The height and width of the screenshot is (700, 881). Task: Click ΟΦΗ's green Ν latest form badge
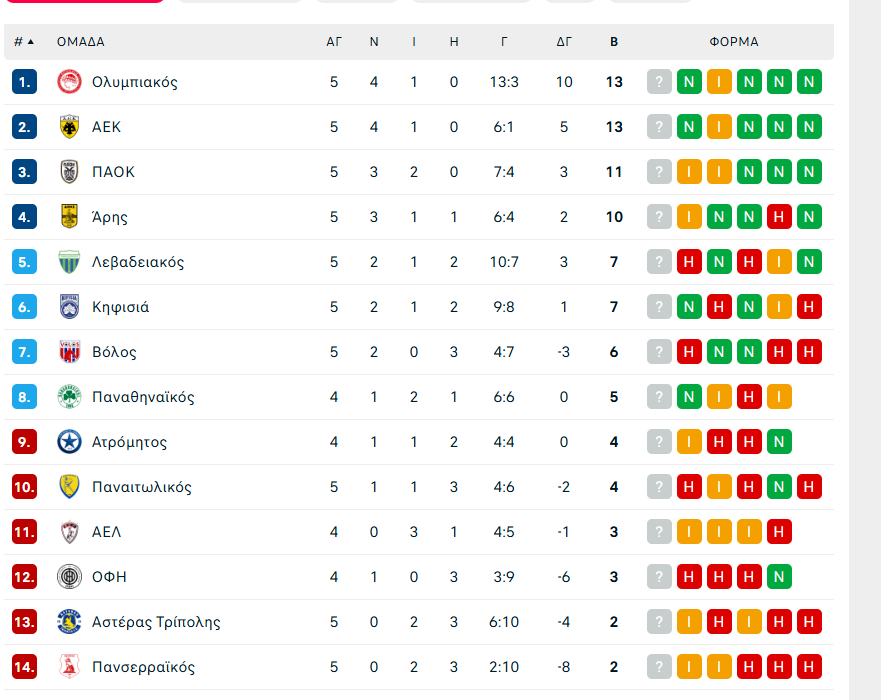[779, 577]
